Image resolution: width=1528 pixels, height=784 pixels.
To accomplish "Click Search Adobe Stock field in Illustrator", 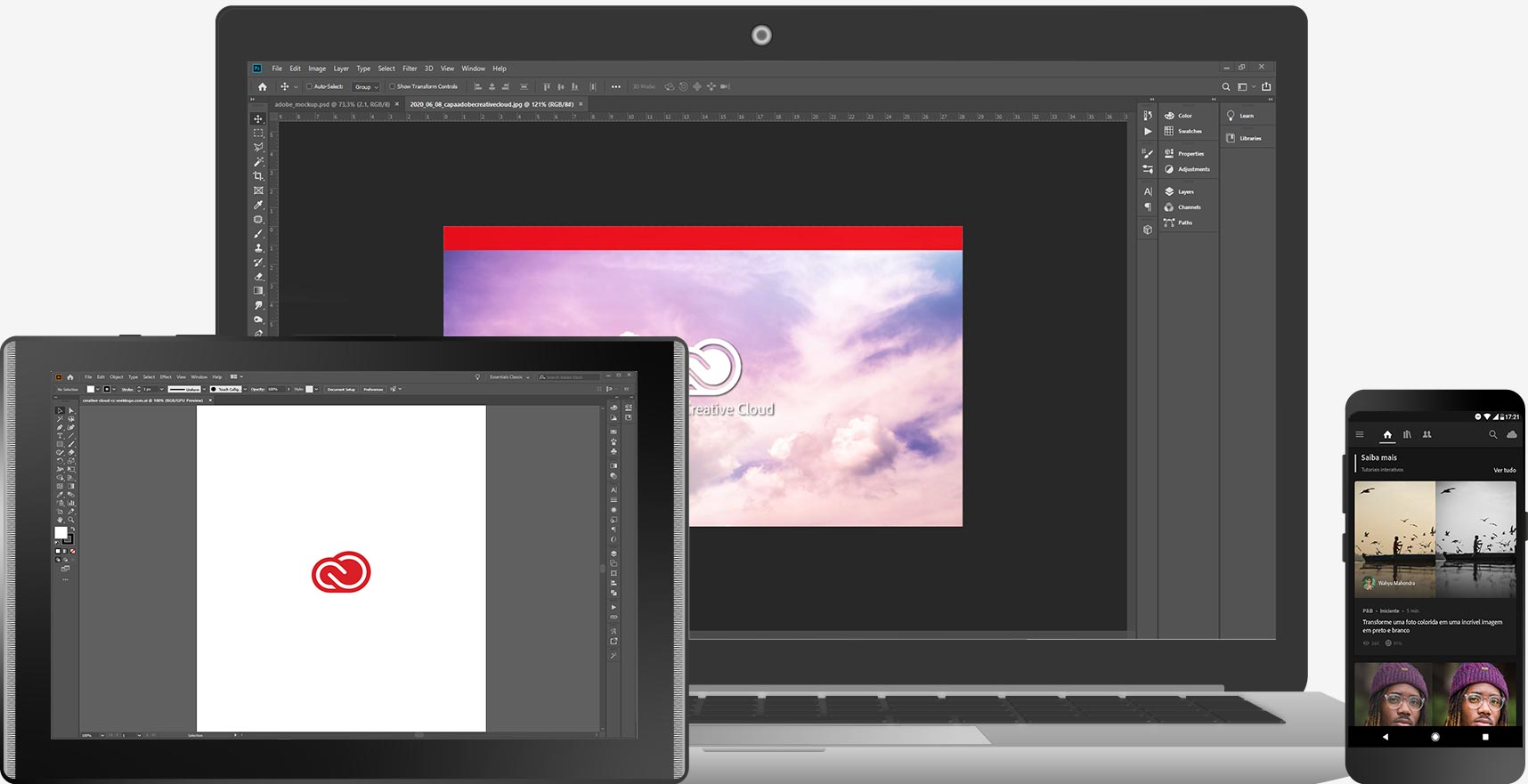I will coord(570,377).
